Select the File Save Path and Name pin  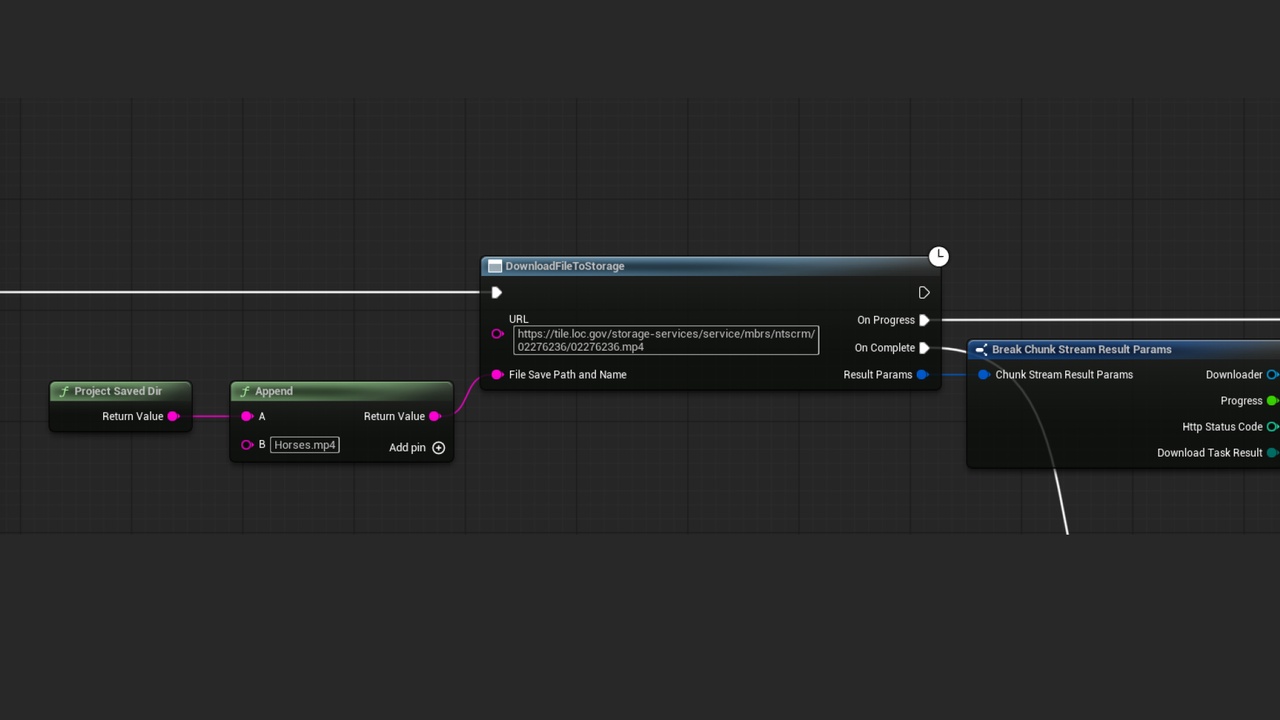(x=497, y=375)
